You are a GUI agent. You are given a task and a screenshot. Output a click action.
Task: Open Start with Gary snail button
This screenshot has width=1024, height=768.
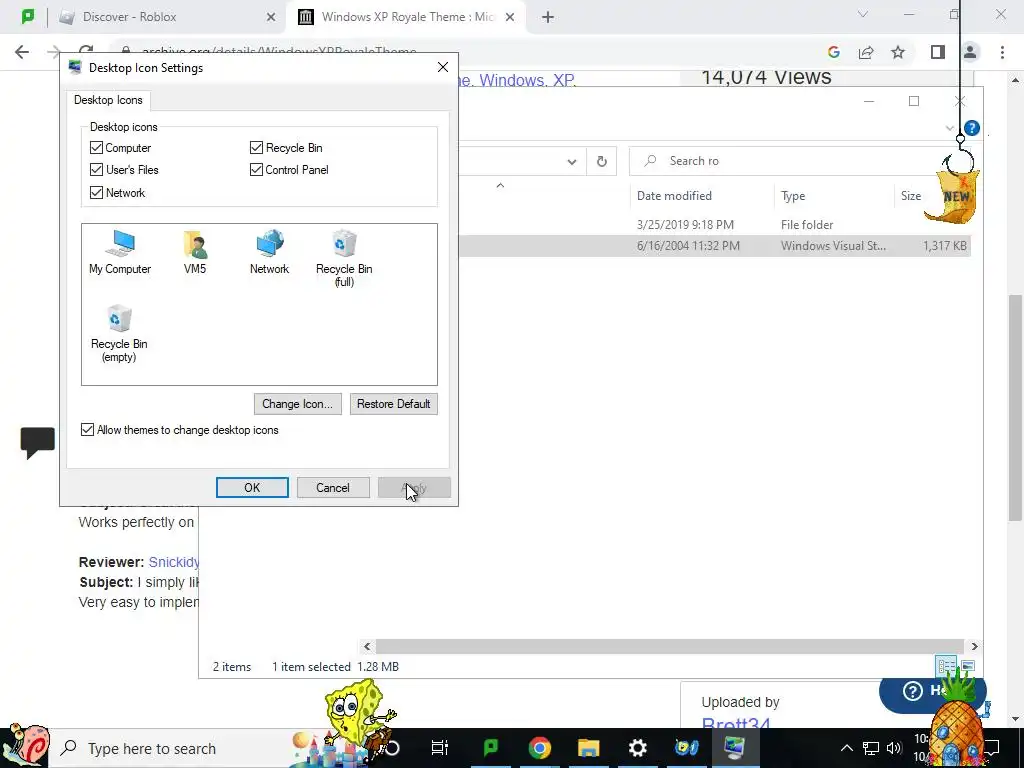click(25, 746)
